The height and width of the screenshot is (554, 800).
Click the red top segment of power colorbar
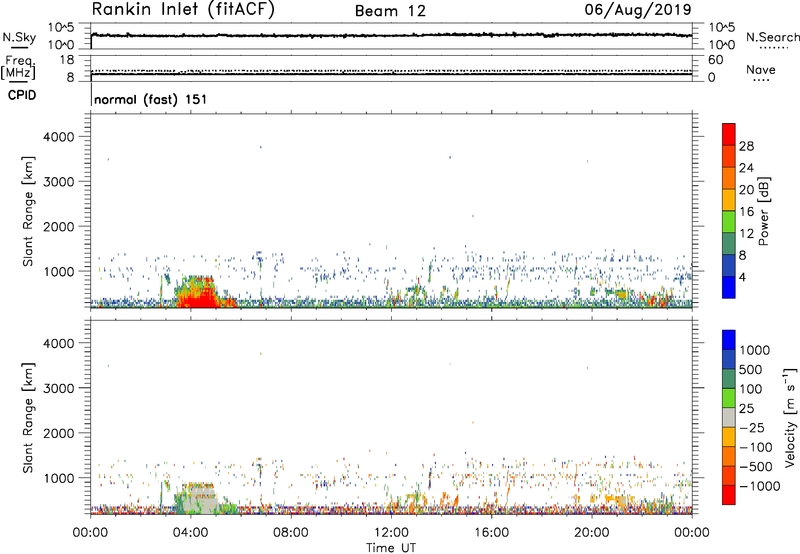click(x=729, y=134)
